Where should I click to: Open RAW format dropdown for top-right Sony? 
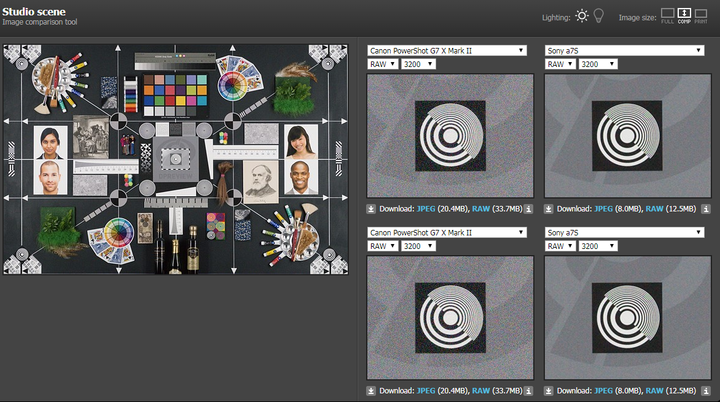[x=560, y=64]
